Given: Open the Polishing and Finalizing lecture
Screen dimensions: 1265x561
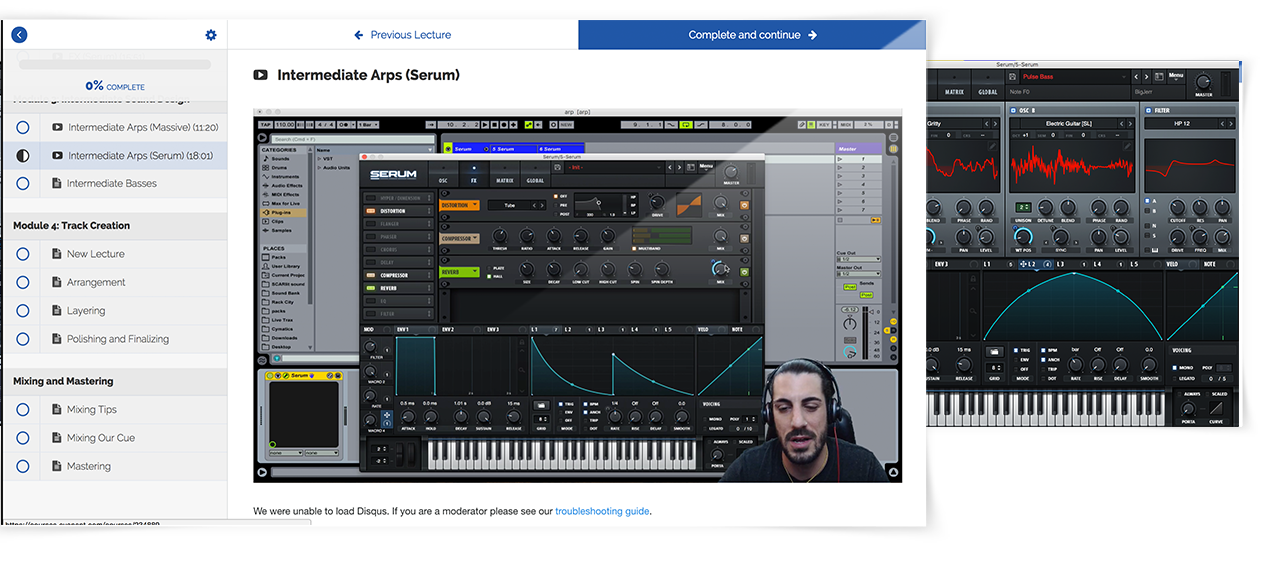Looking at the screenshot, I should (118, 339).
